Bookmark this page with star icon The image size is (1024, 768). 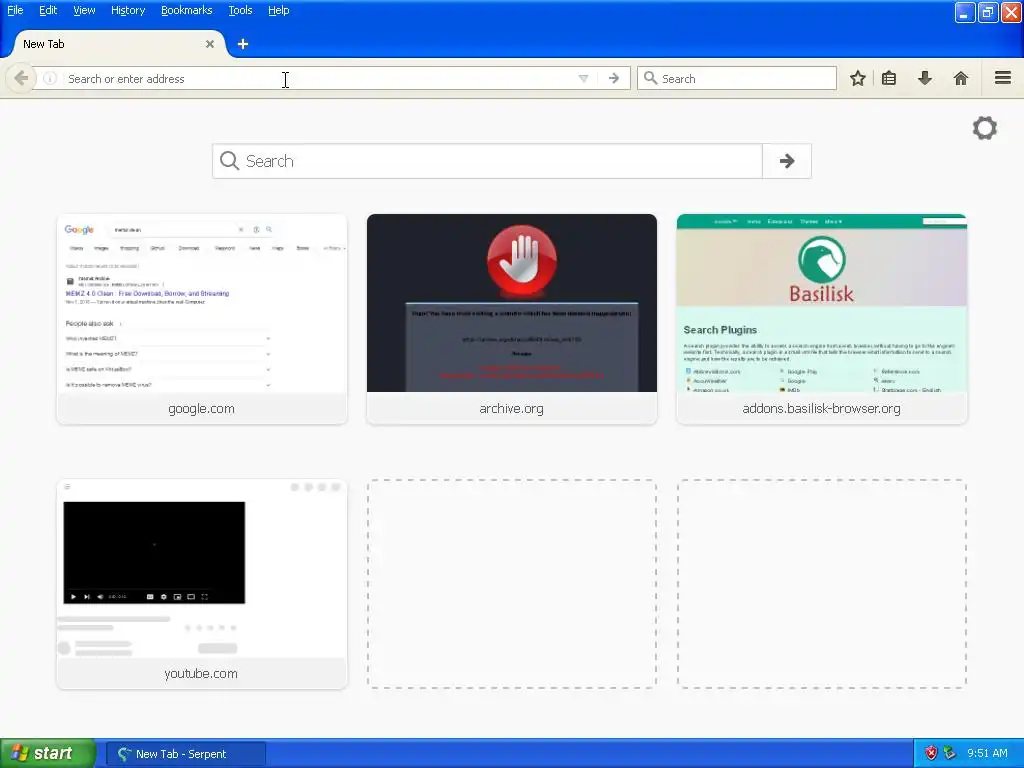pos(857,78)
